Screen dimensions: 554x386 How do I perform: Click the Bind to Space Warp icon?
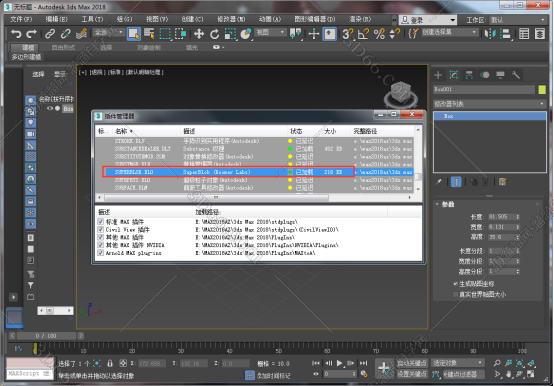[82, 34]
